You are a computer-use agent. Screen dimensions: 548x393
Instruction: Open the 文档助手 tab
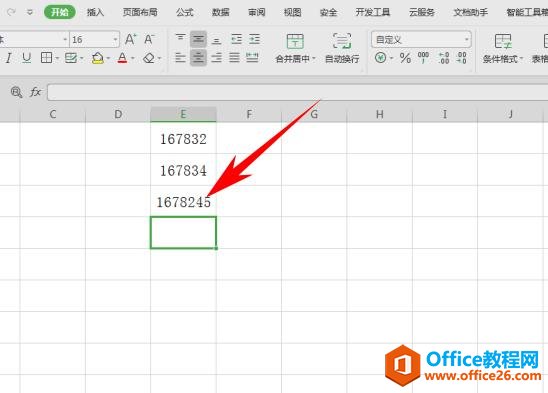[x=470, y=12]
